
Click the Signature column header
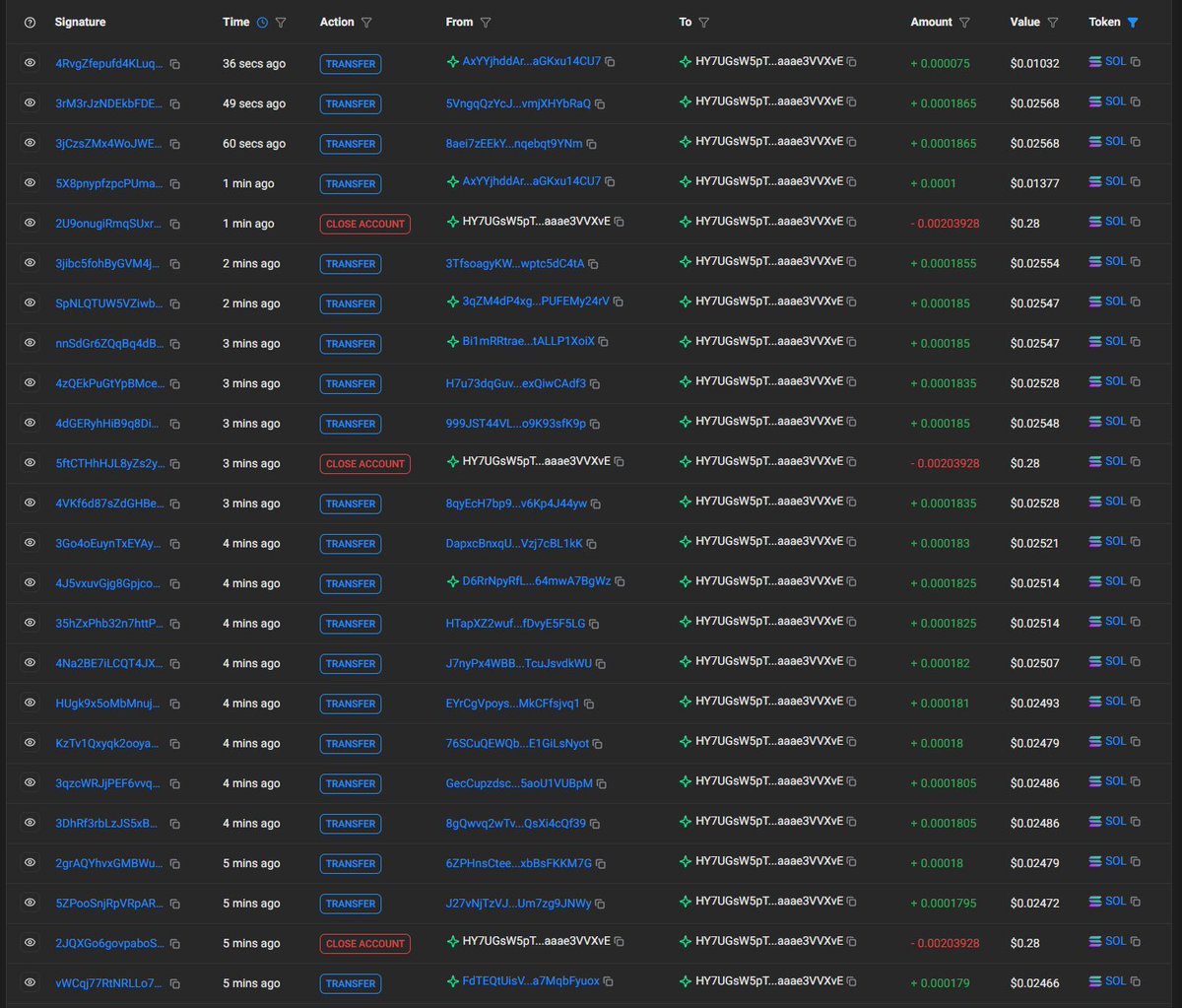(x=80, y=22)
